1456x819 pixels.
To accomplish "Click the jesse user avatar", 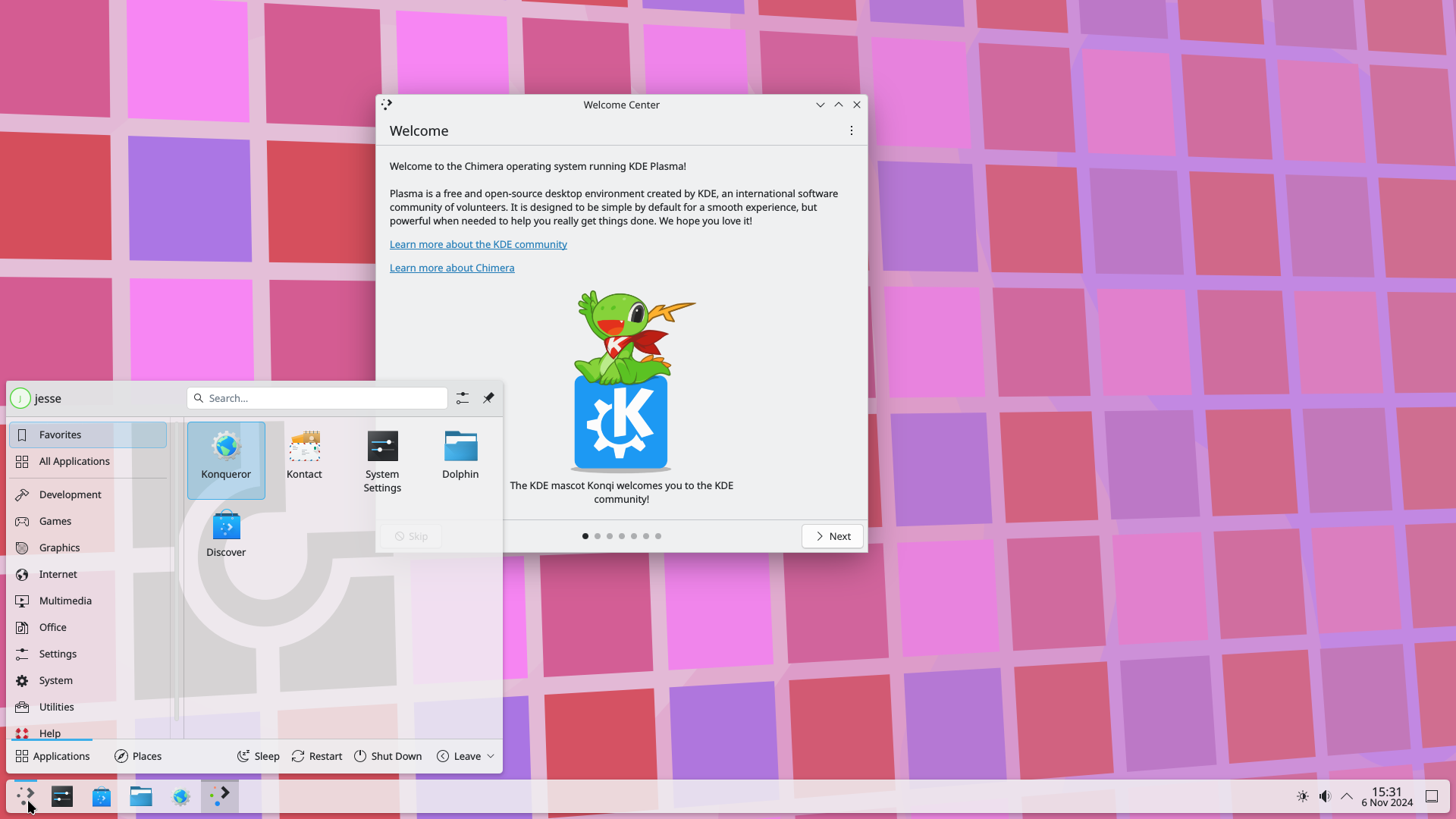I will [20, 398].
